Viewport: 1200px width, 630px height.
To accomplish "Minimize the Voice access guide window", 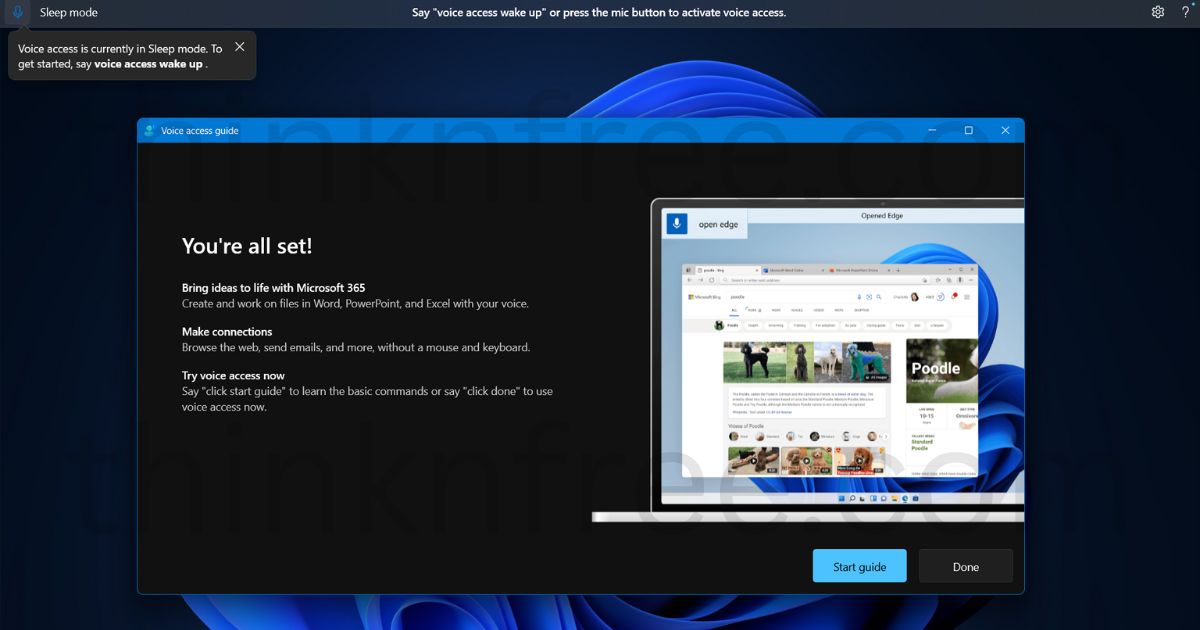I will click(x=931, y=130).
